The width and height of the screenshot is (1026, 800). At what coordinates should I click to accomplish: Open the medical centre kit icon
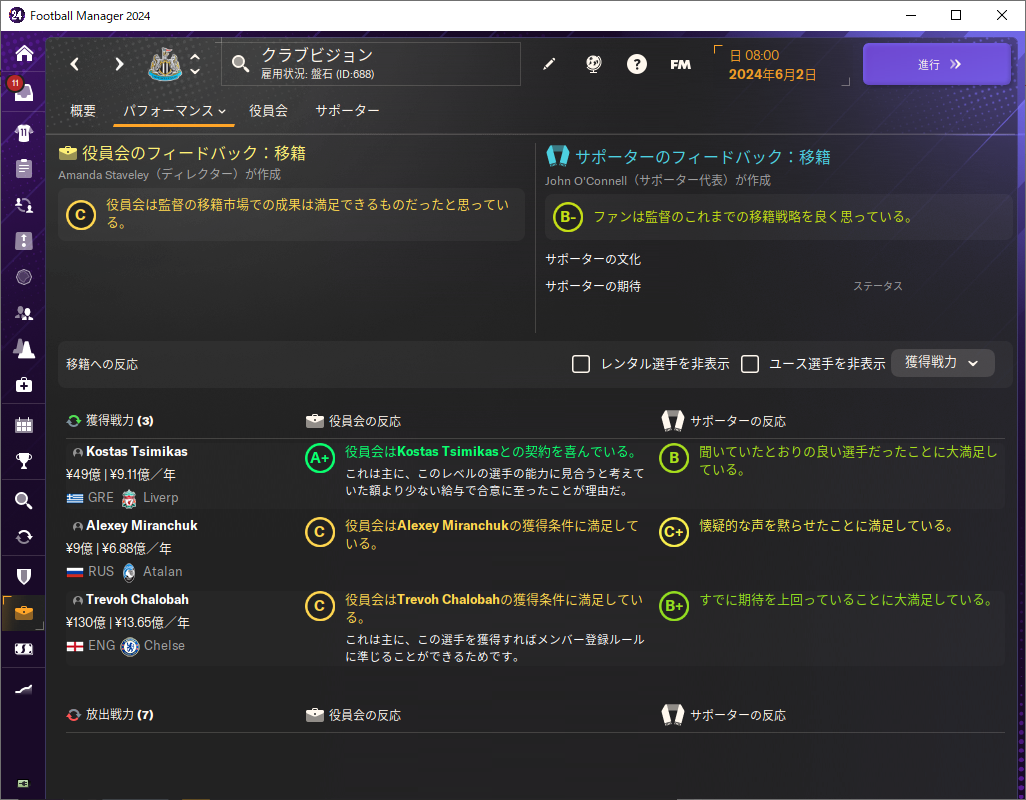(24, 385)
